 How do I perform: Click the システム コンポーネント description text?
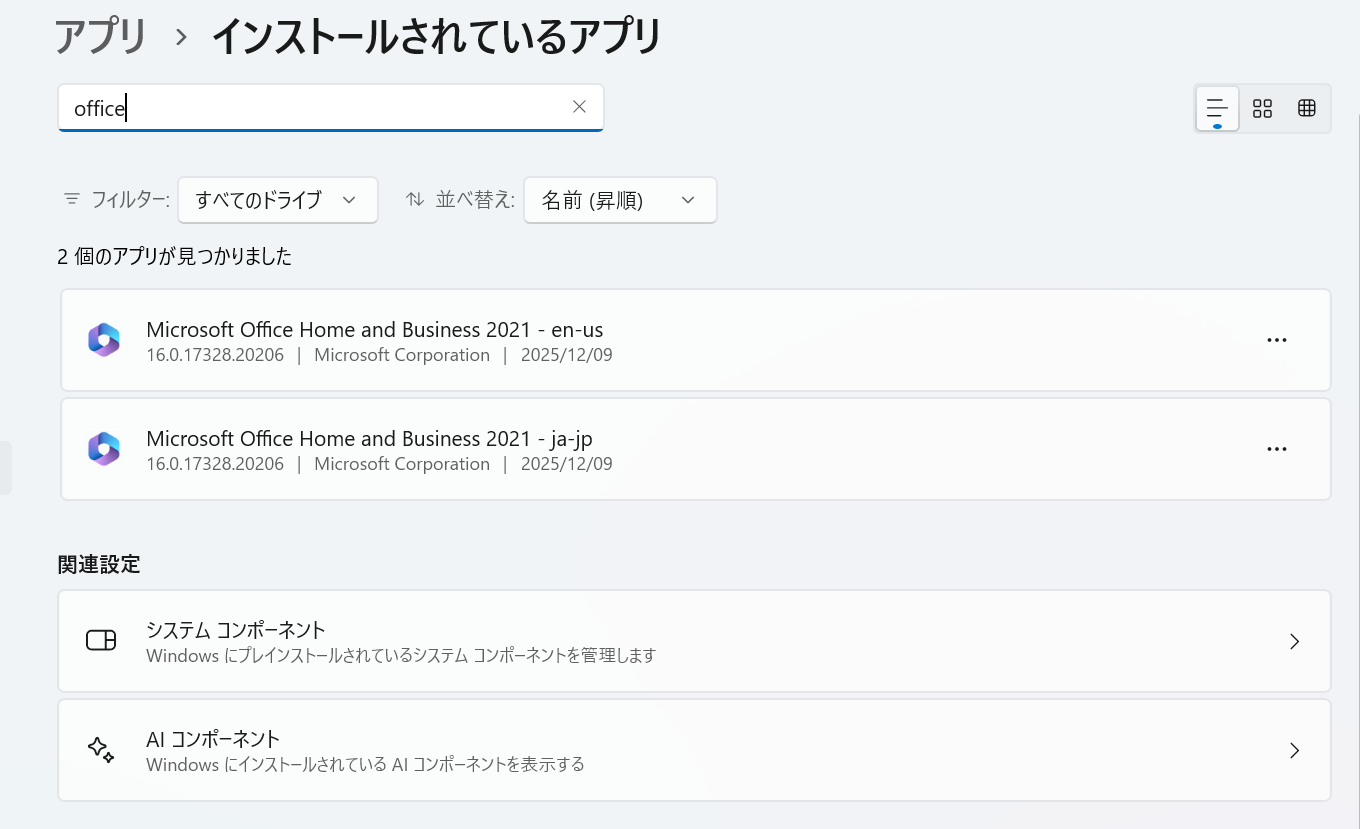coord(401,656)
